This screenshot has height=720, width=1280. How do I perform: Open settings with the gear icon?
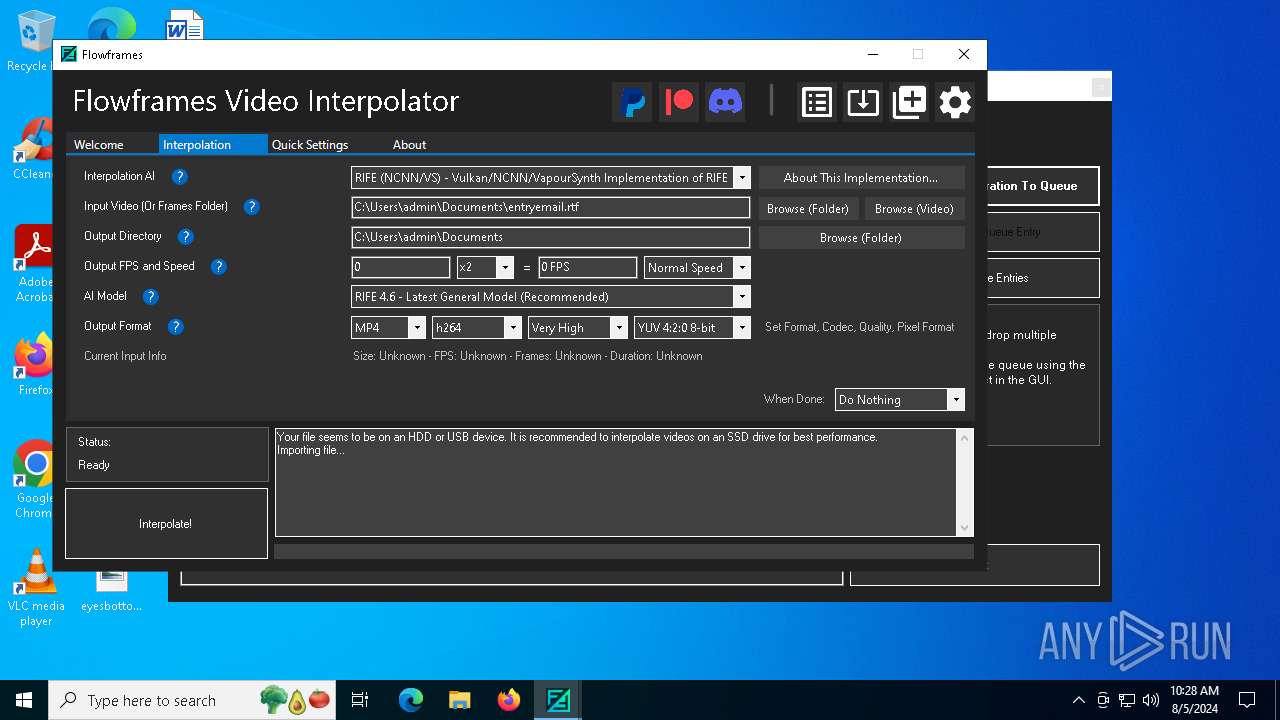pos(955,102)
